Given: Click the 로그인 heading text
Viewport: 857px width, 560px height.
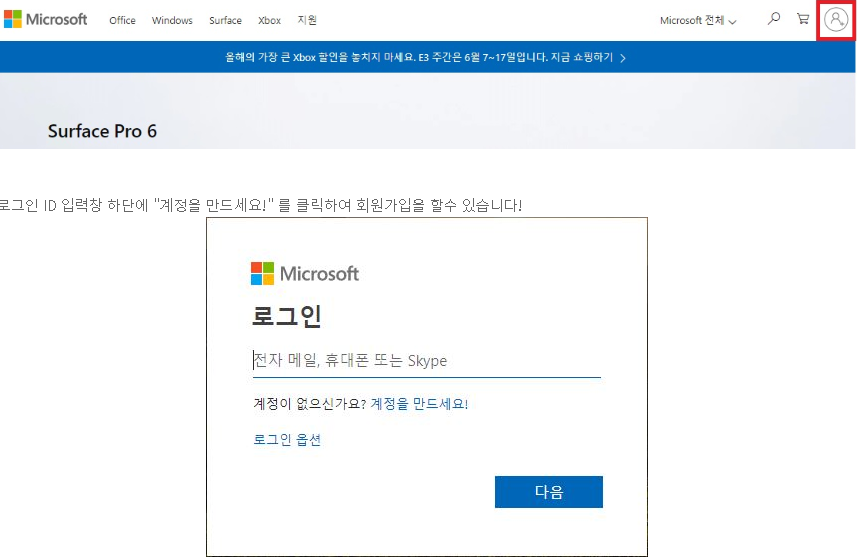Looking at the screenshot, I should [x=286, y=316].
